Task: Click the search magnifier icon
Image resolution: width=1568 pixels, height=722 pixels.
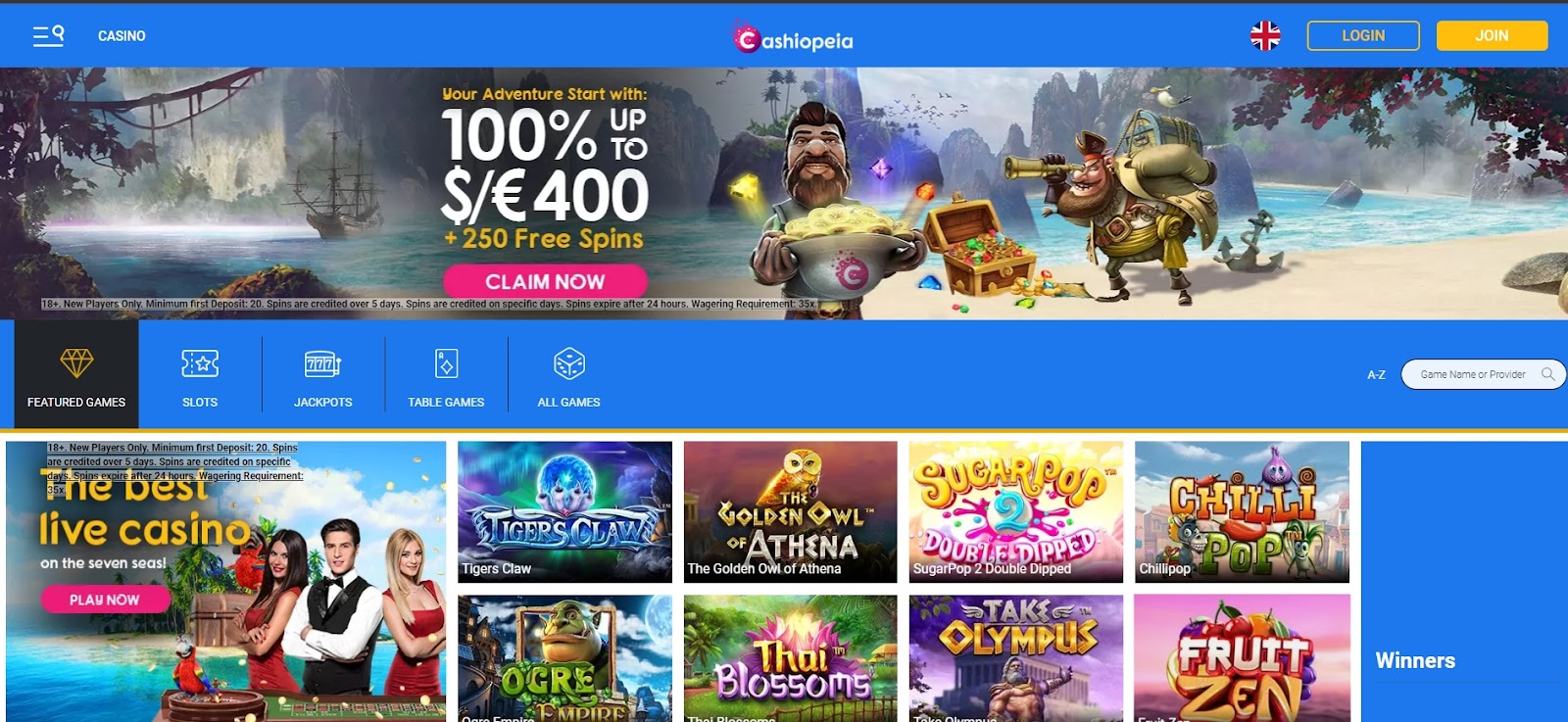Action: tap(1547, 374)
